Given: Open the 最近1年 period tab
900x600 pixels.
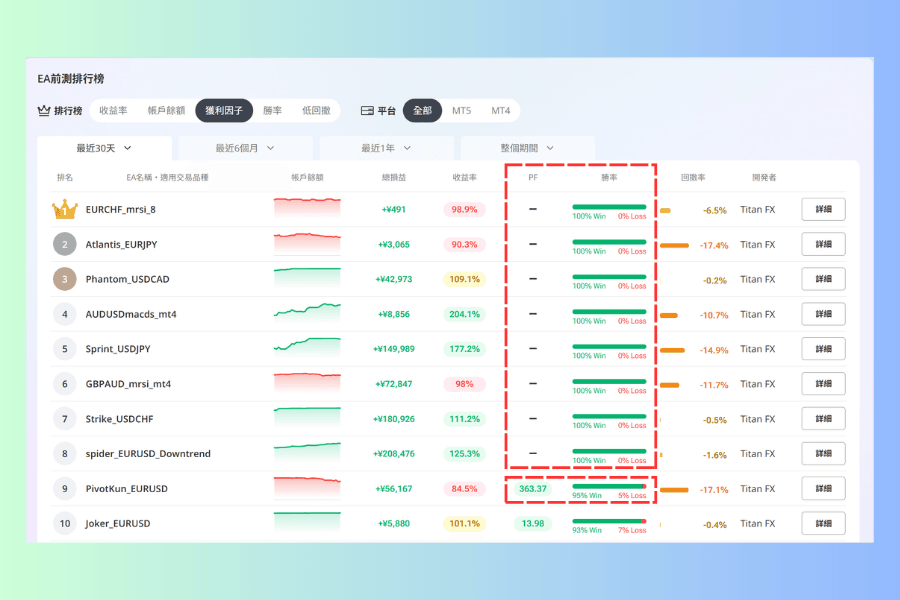Looking at the screenshot, I should 386,148.
